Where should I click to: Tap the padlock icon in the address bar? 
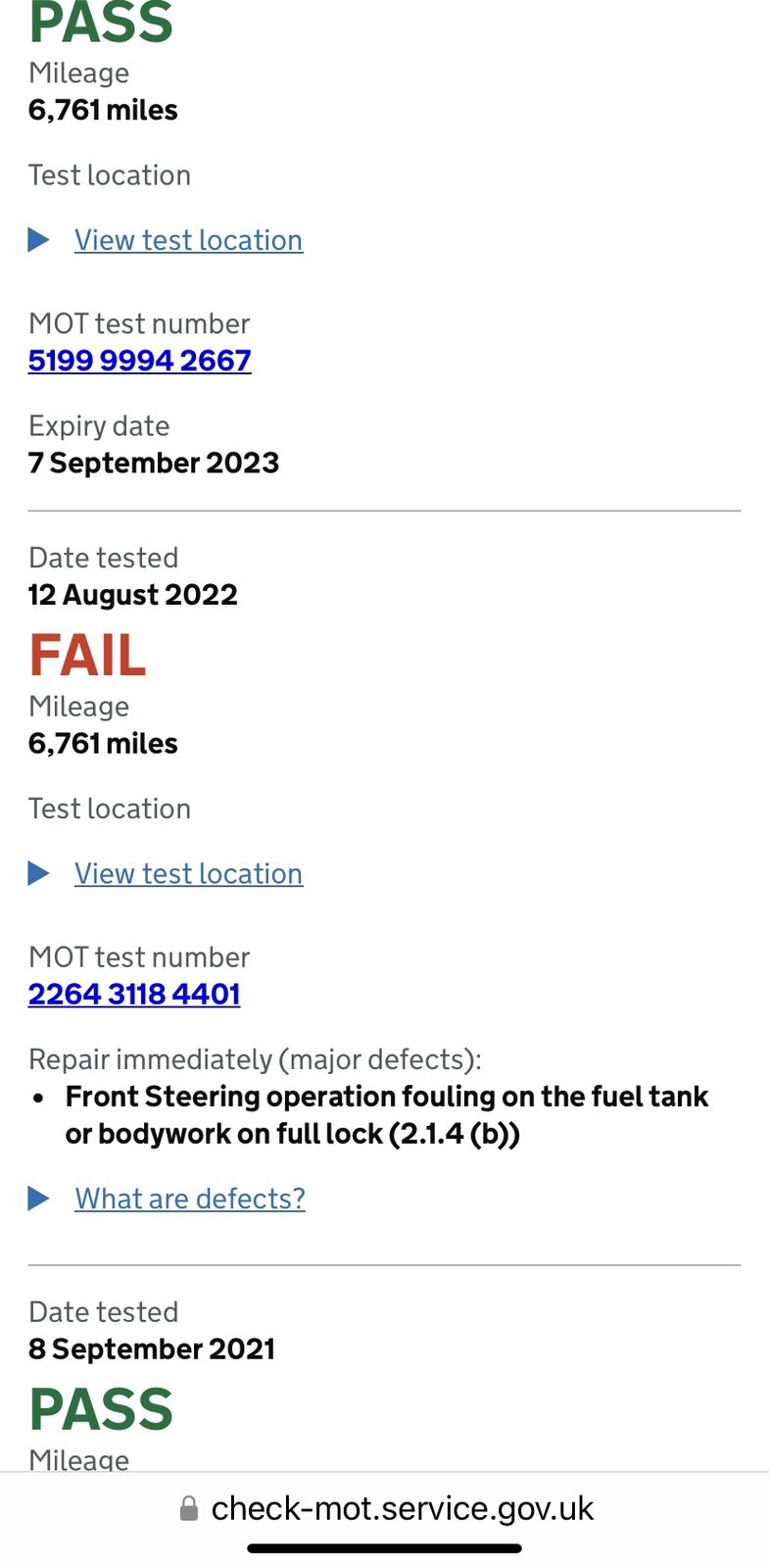click(x=189, y=1509)
